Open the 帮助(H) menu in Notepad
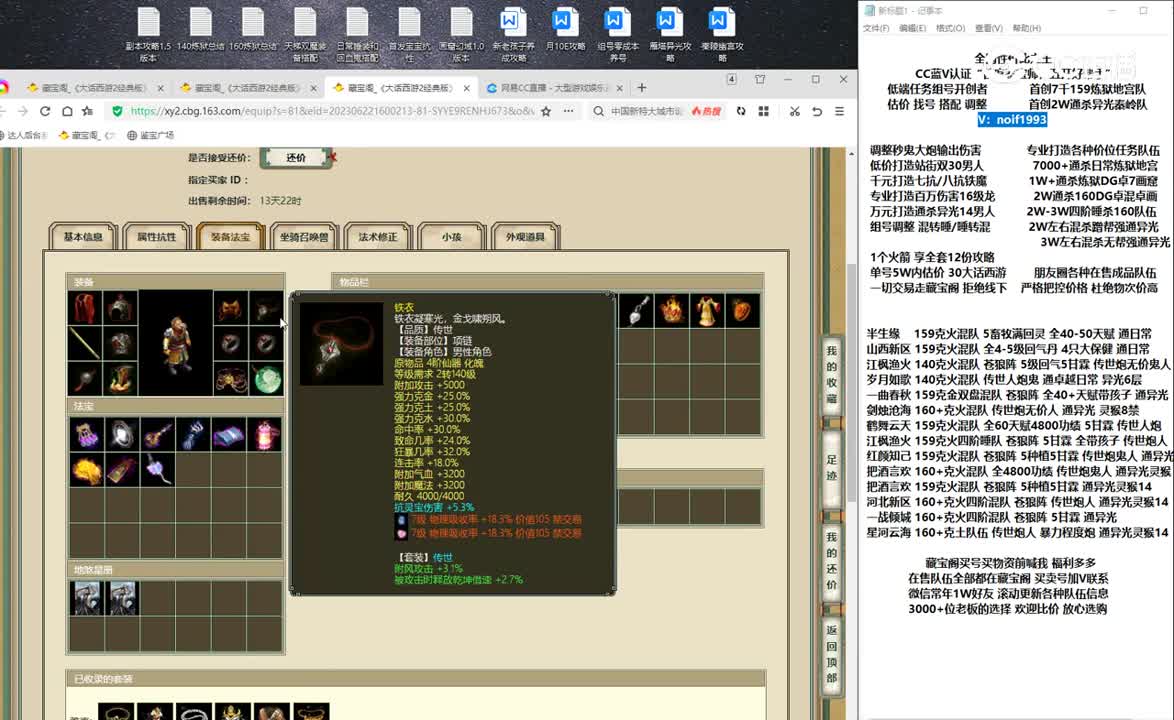1174x720 pixels. 1027,28
